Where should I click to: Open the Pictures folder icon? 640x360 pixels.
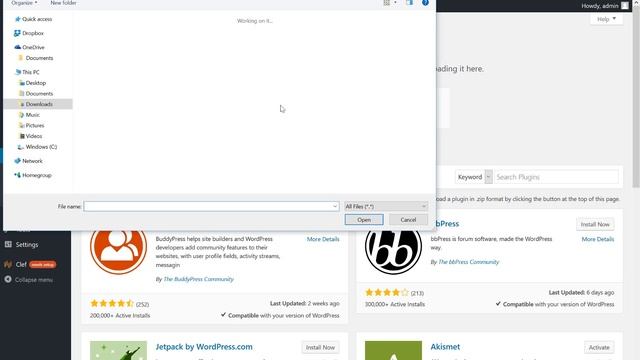click(21, 125)
